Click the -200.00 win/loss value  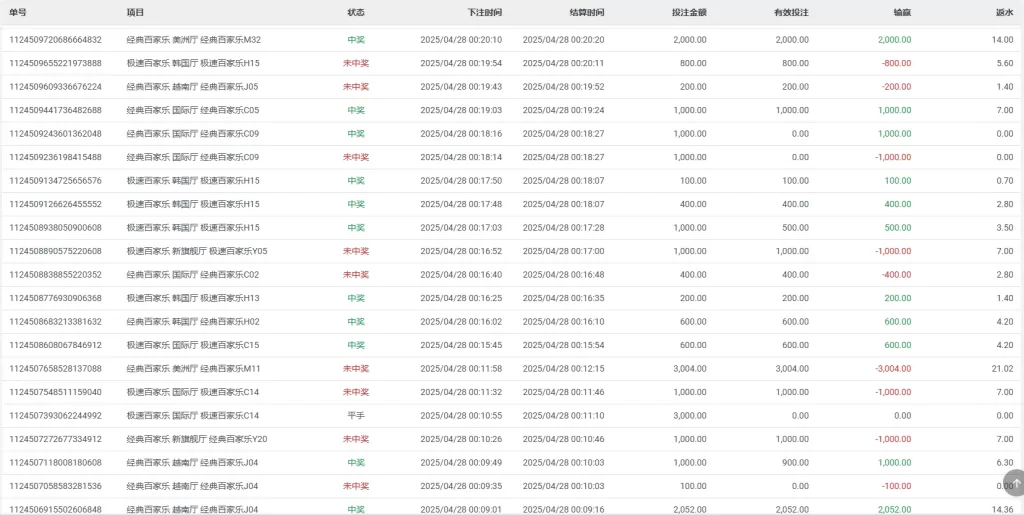click(x=896, y=87)
